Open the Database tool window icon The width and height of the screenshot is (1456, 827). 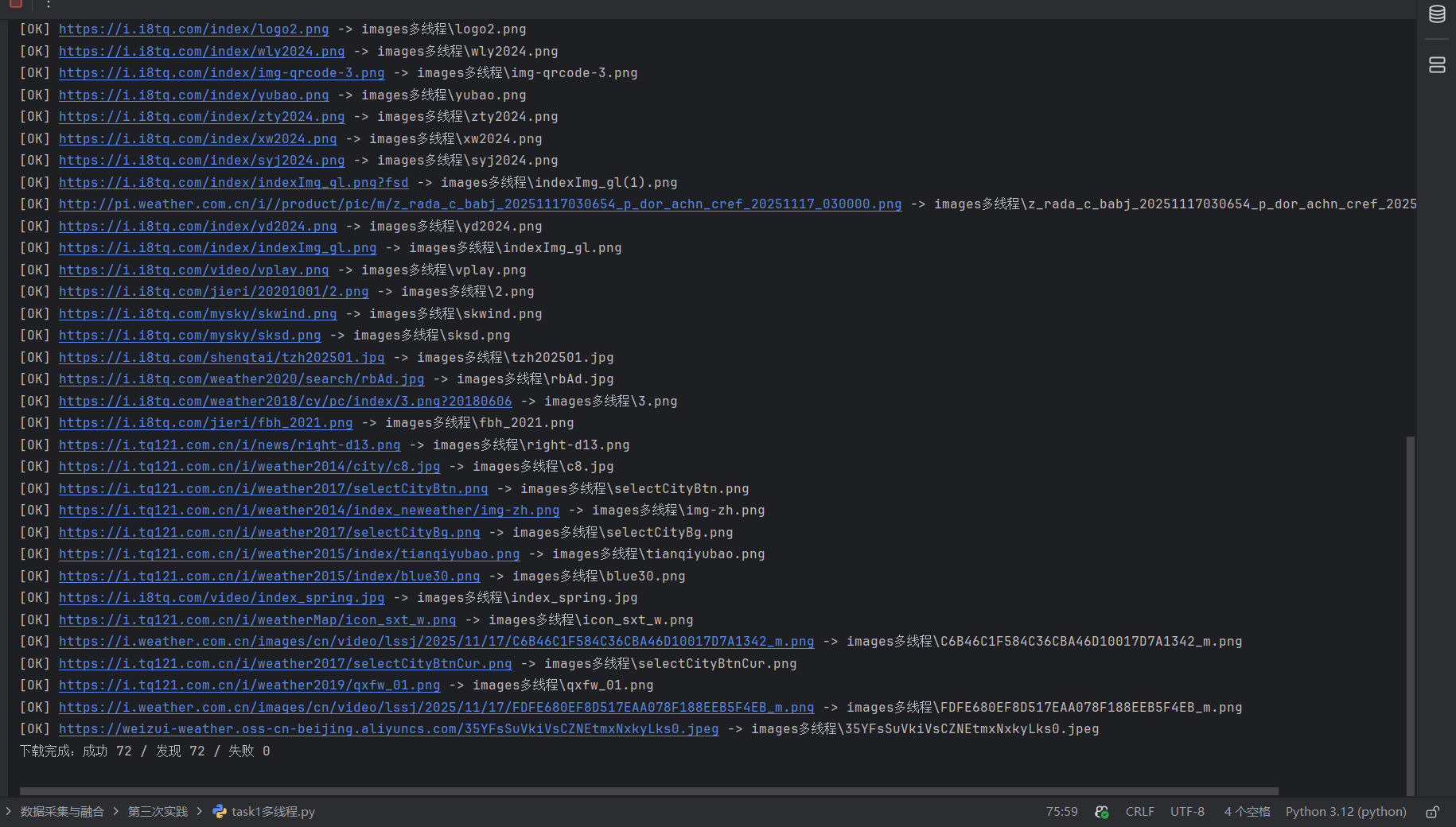[1437, 14]
